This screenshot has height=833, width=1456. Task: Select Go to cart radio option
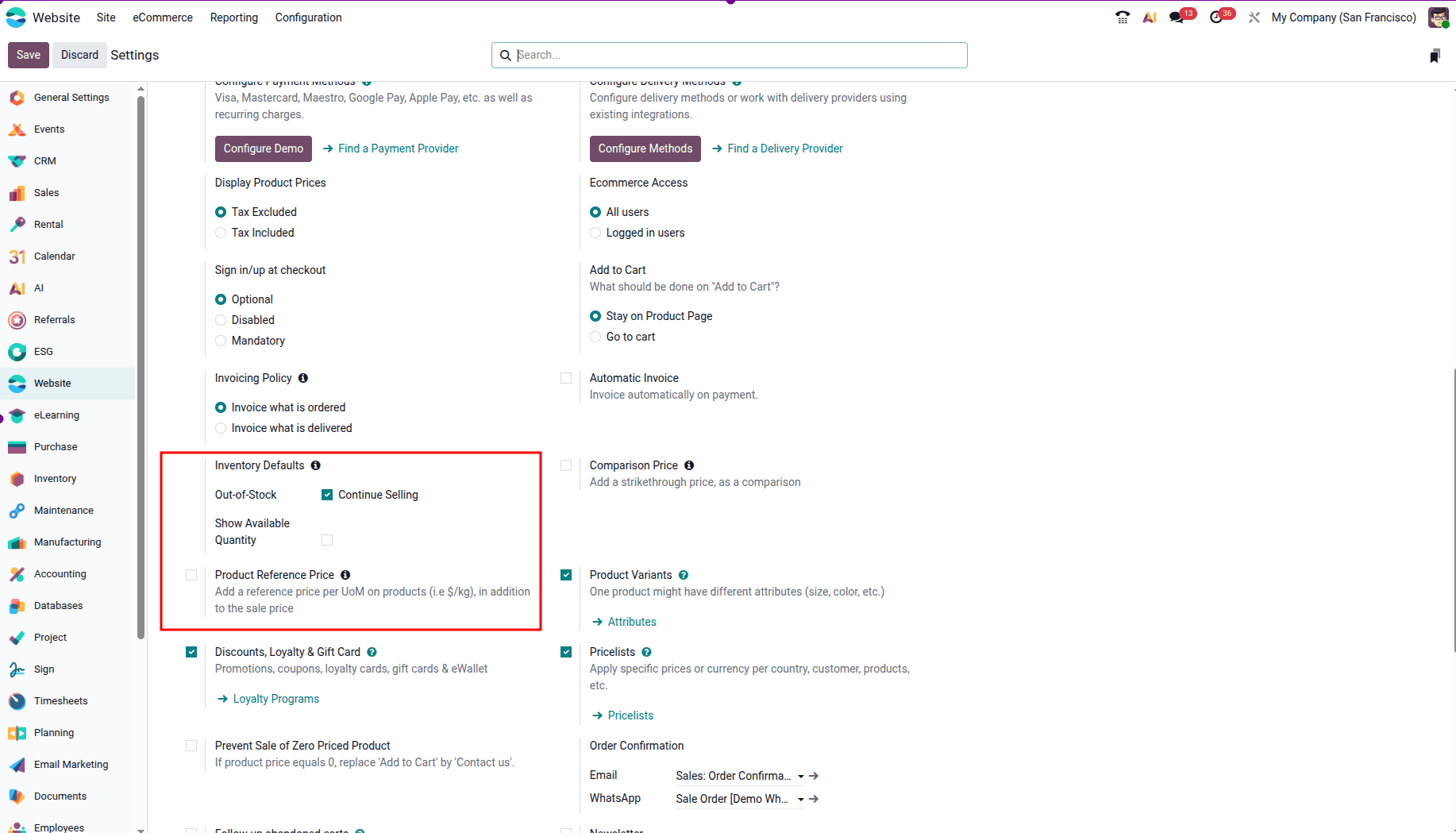click(595, 337)
